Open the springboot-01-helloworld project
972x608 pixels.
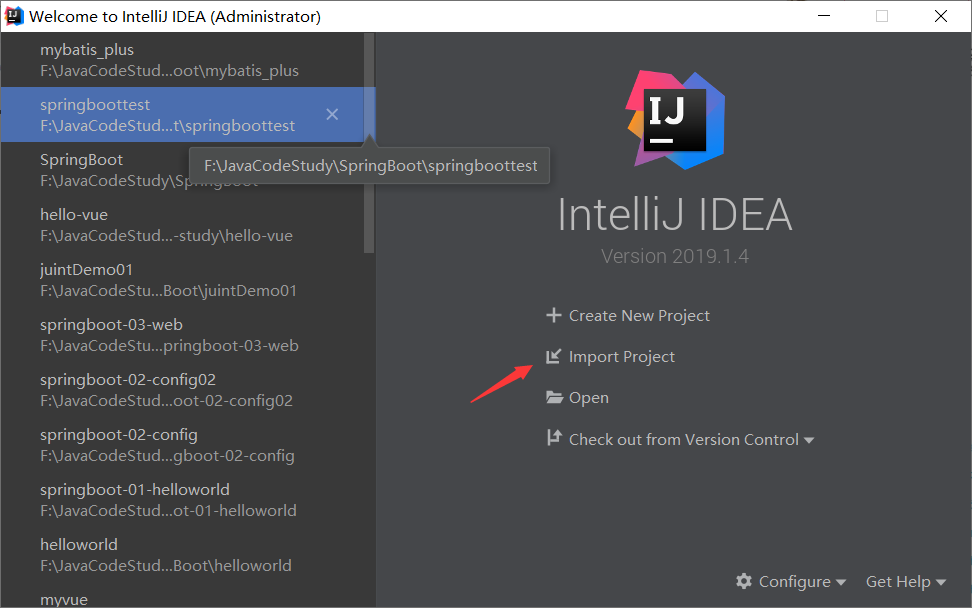pyautogui.click(x=169, y=500)
